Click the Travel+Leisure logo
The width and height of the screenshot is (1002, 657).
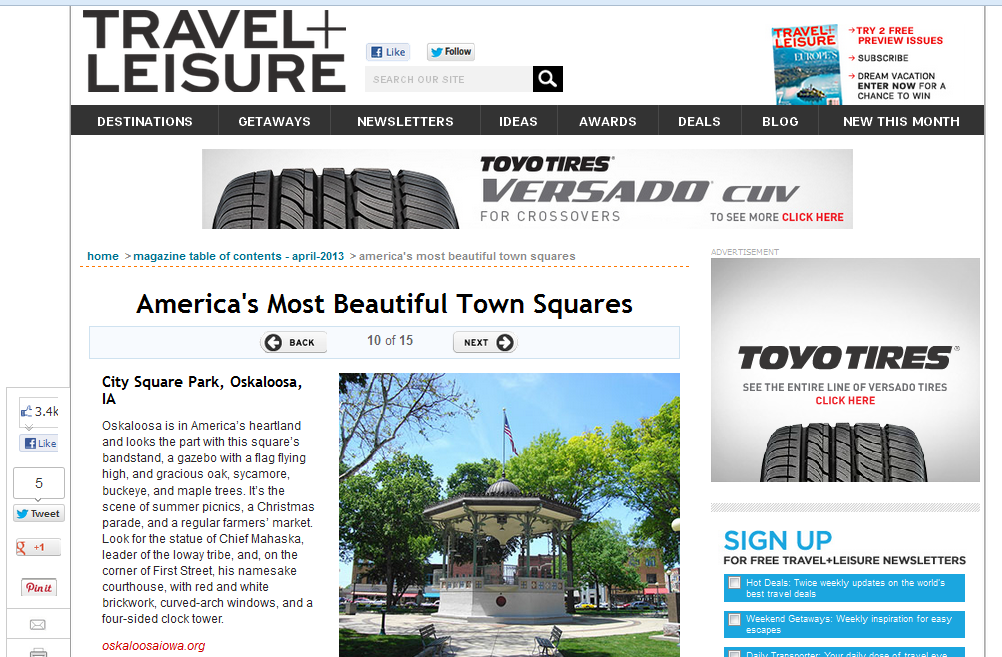(215, 51)
